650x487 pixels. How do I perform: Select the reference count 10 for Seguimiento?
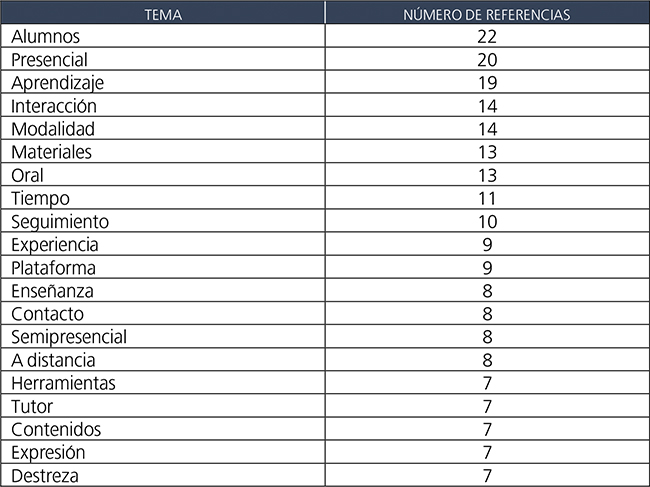click(x=487, y=221)
